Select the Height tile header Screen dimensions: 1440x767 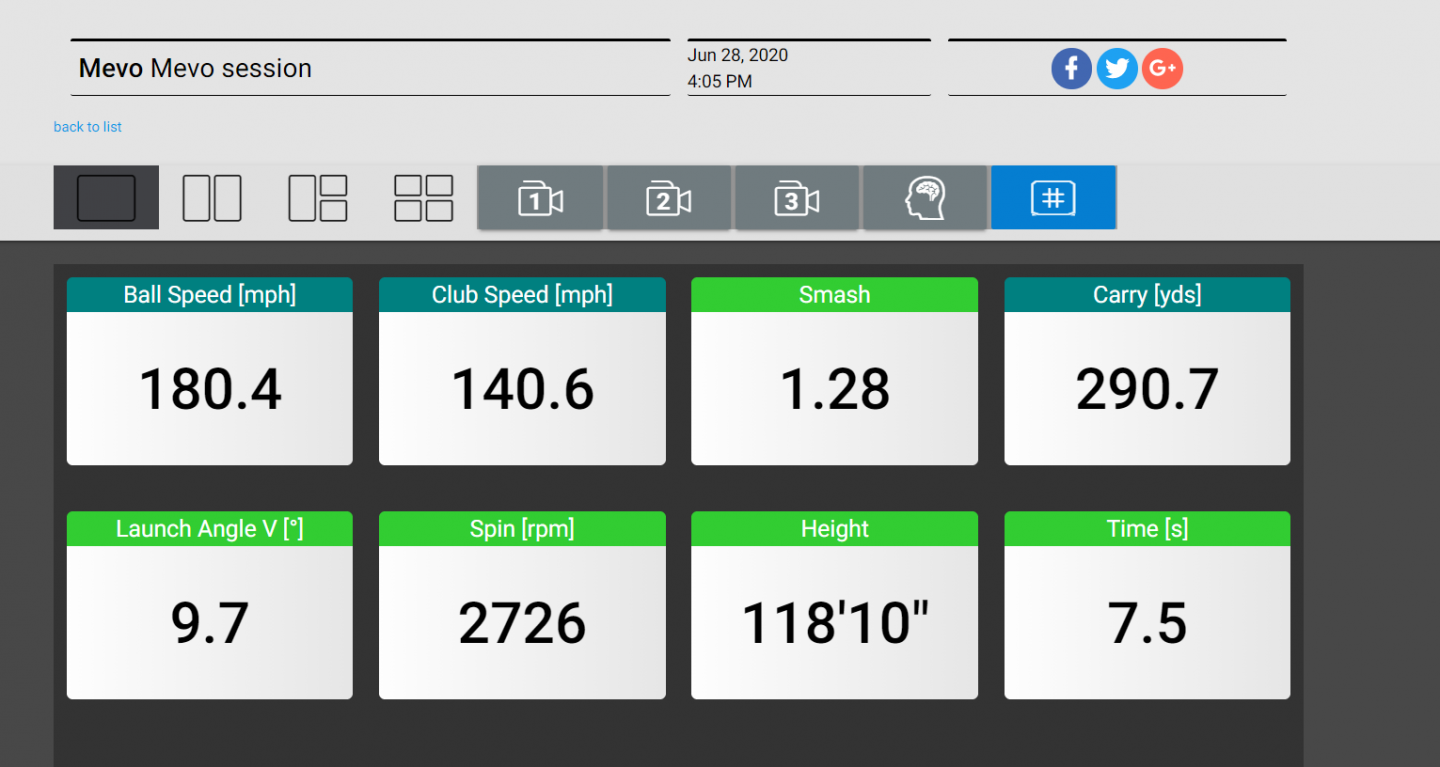(834, 529)
